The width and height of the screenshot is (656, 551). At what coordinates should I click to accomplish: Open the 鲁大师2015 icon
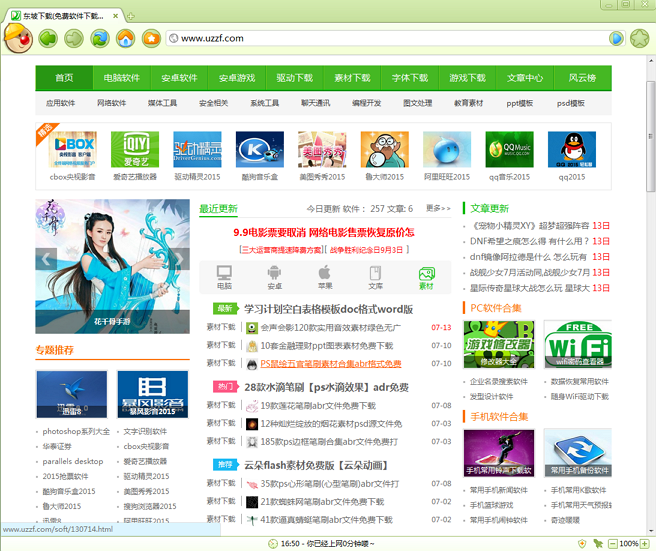pos(384,149)
